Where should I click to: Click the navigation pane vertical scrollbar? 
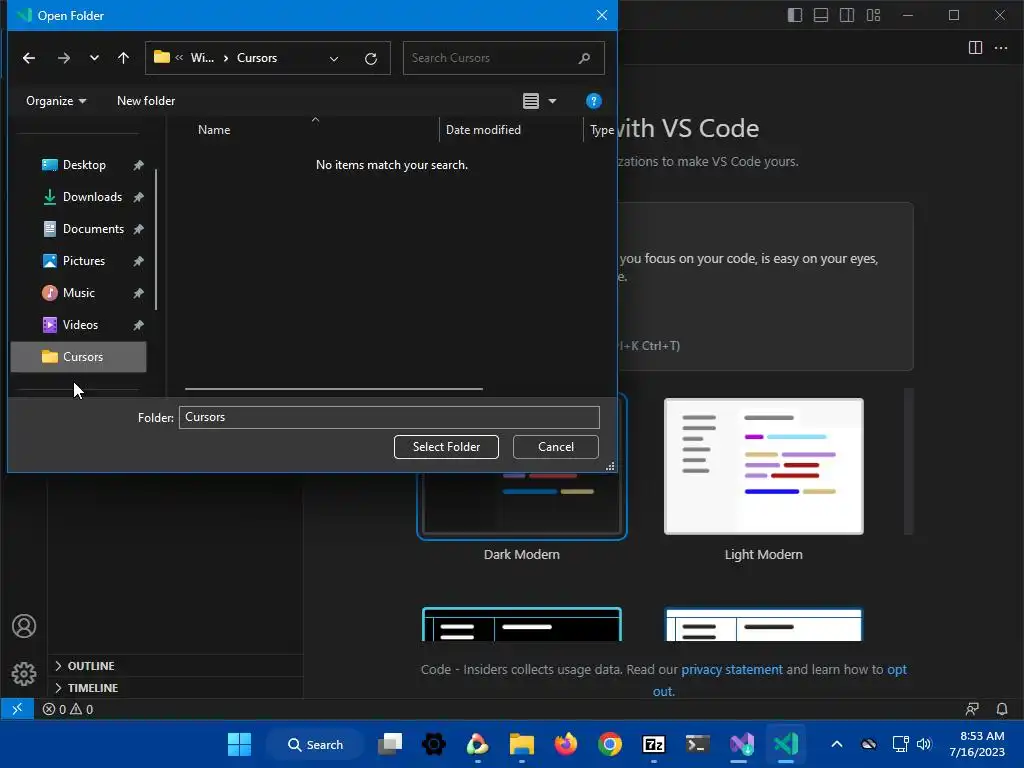coord(156,240)
